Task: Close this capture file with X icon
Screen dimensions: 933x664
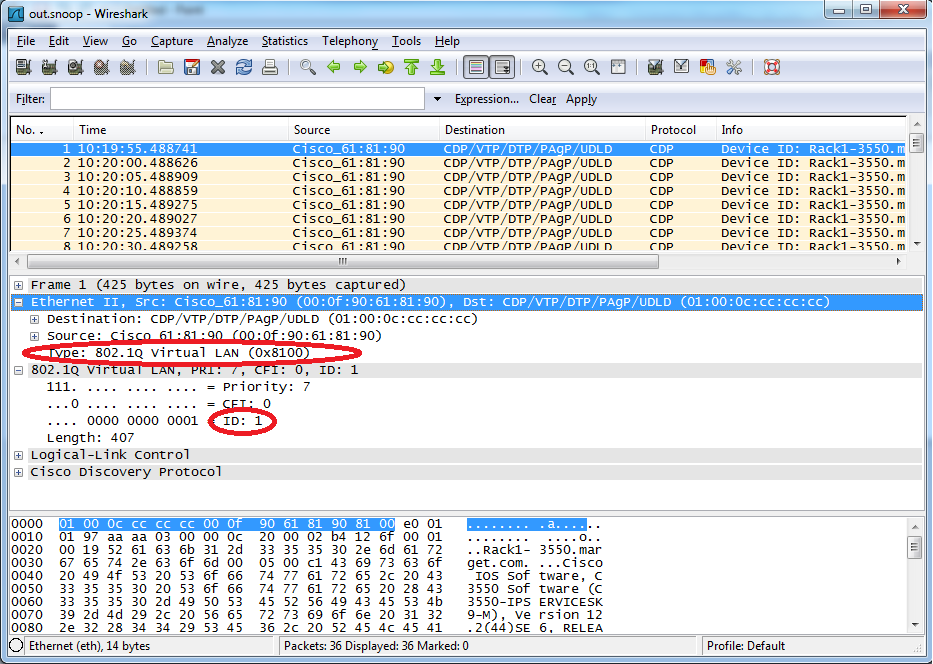Action: pyautogui.click(x=218, y=67)
